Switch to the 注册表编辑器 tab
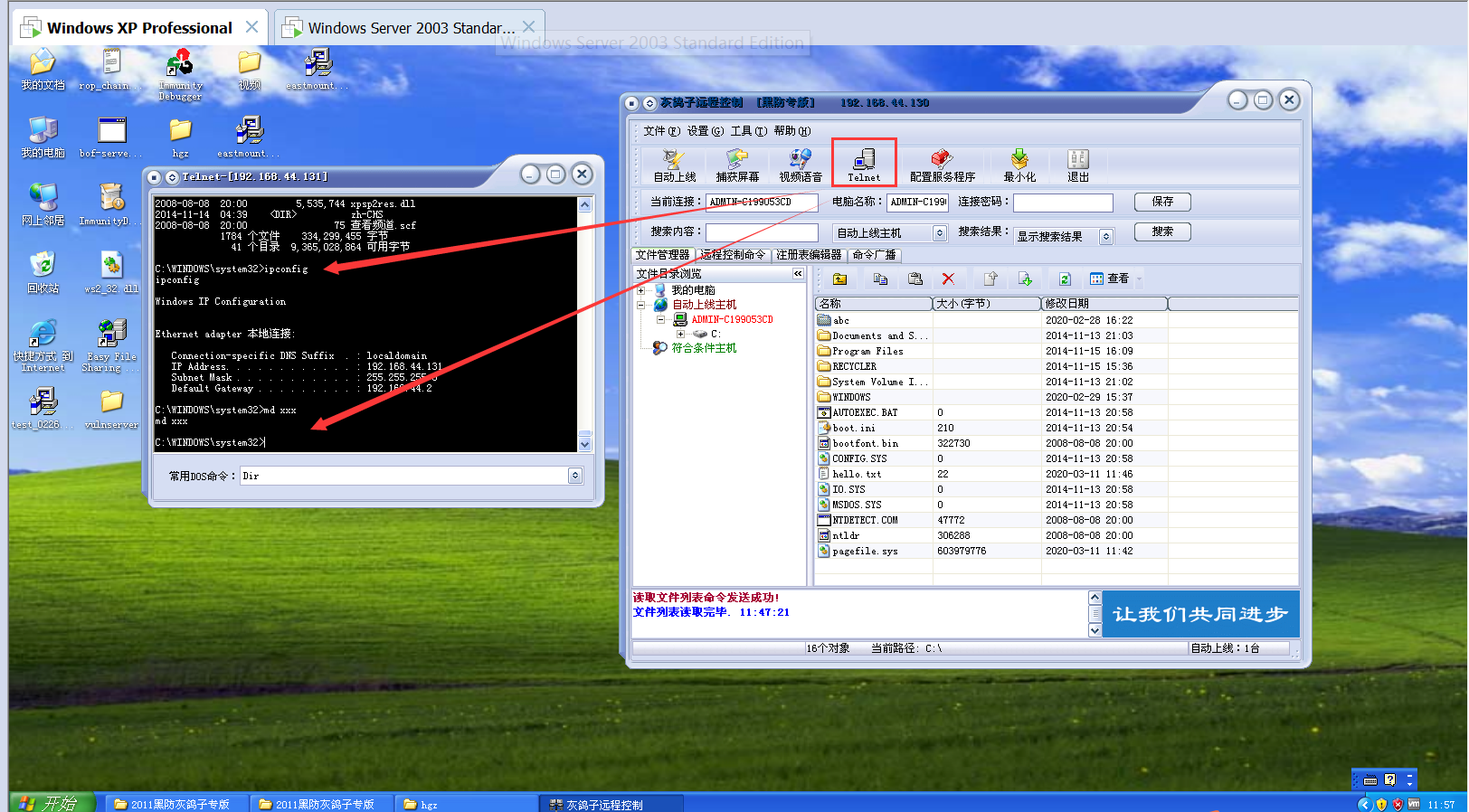 coord(809,255)
